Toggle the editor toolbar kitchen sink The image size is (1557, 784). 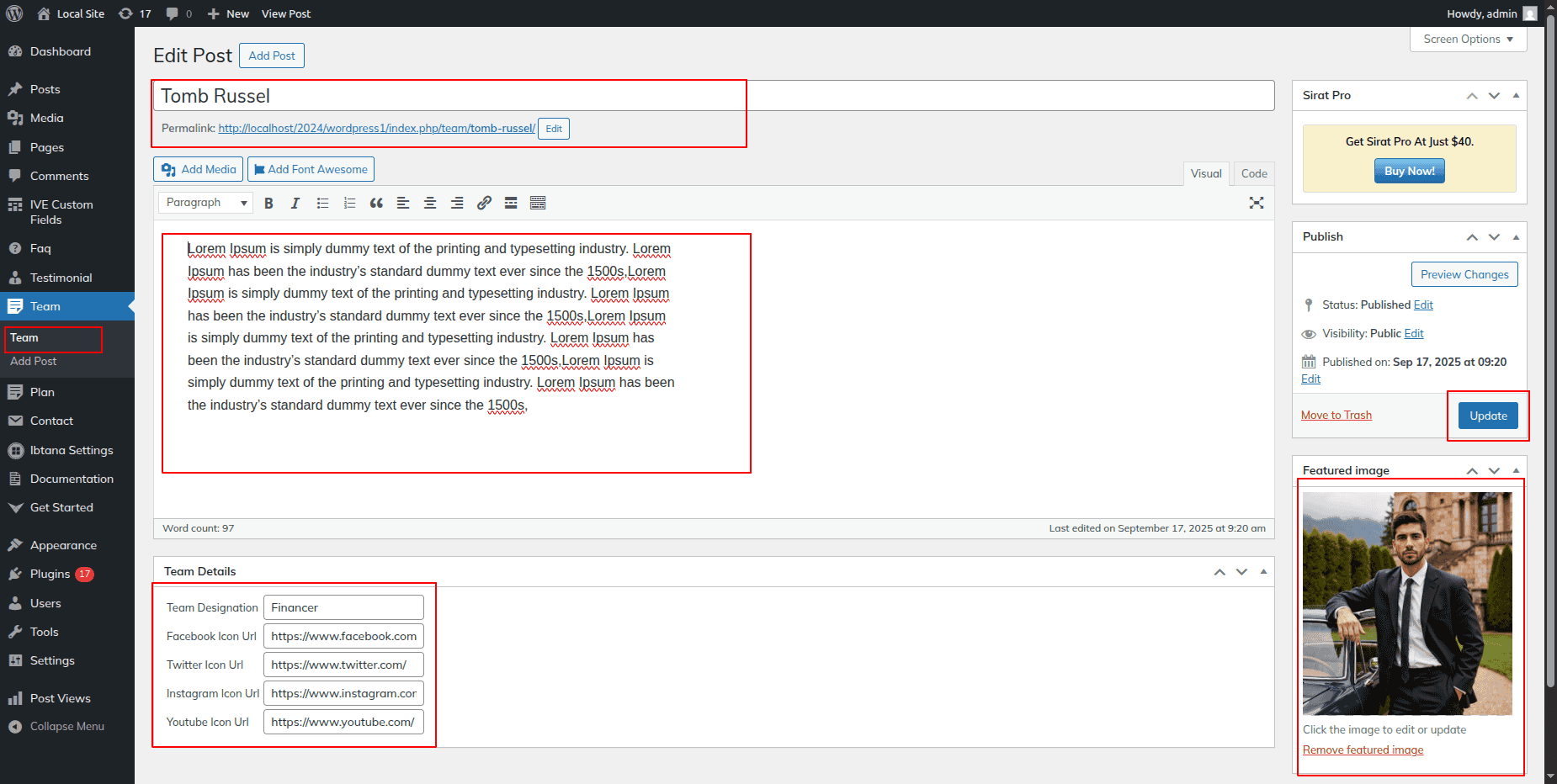pyautogui.click(x=538, y=203)
